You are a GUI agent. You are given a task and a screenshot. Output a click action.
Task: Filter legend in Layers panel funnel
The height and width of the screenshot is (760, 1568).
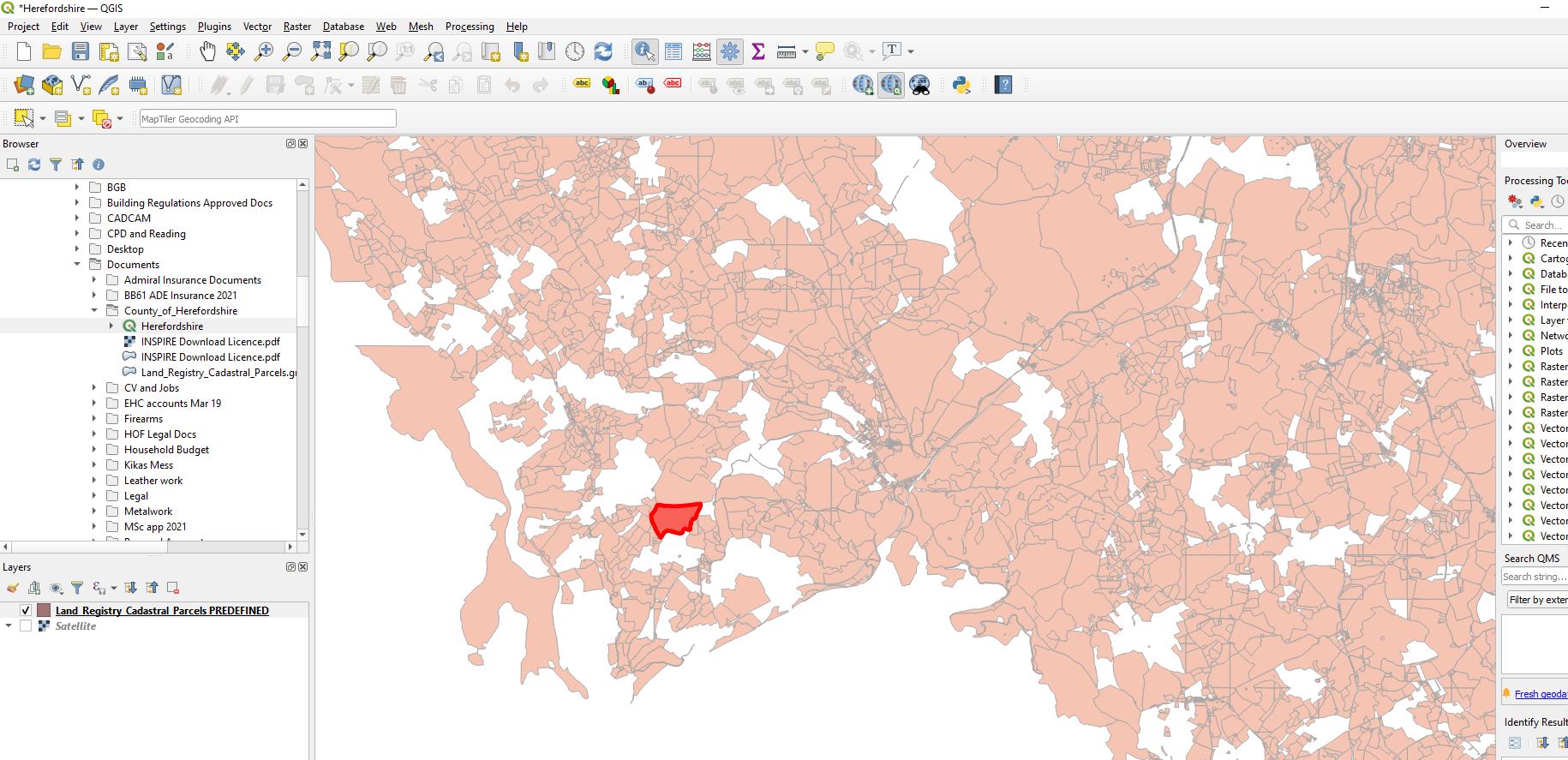(x=77, y=588)
